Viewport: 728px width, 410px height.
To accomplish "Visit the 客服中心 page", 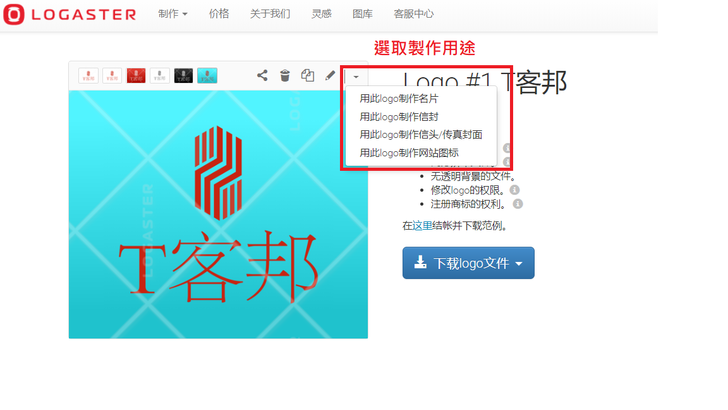I will (414, 14).
